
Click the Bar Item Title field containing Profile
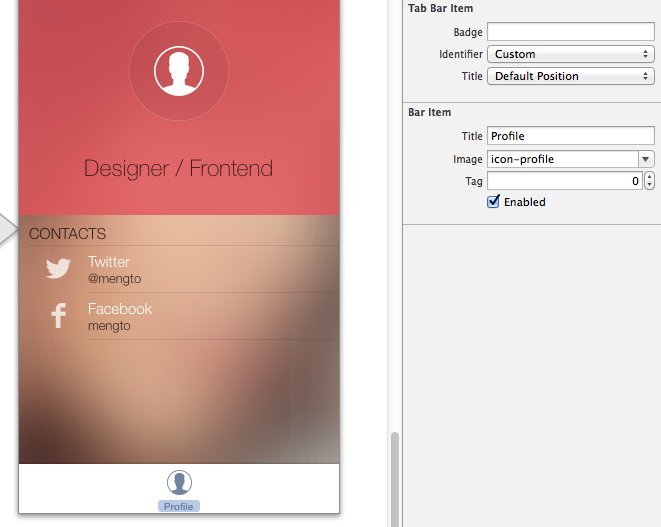pos(570,136)
